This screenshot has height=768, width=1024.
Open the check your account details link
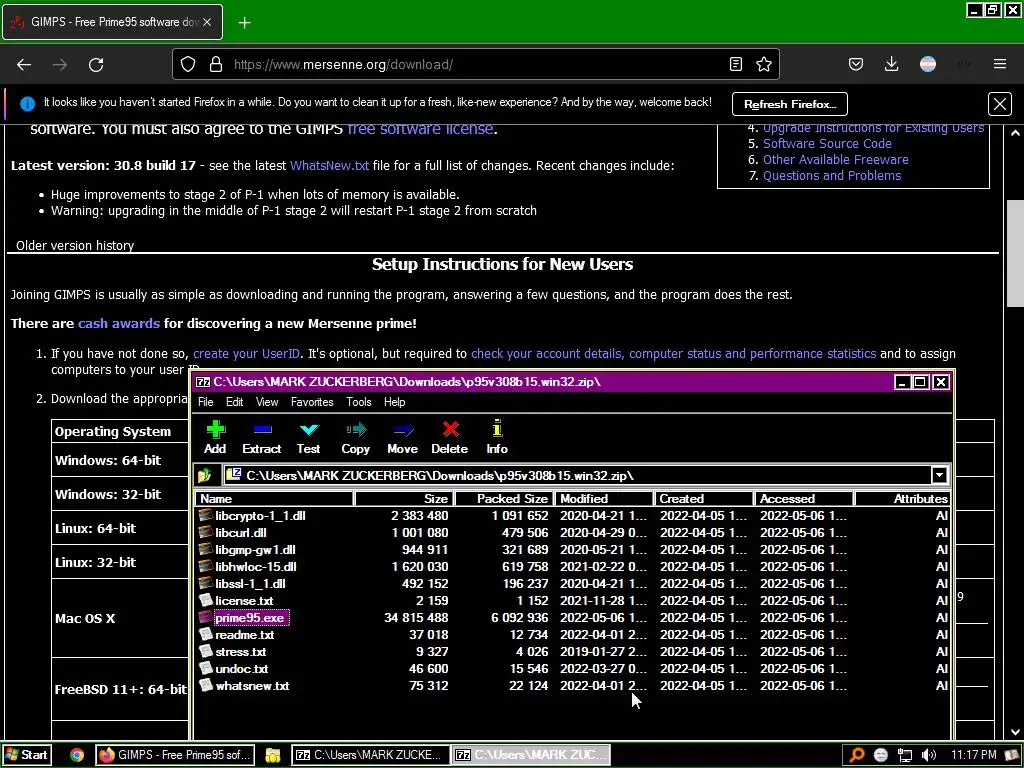[x=673, y=353]
